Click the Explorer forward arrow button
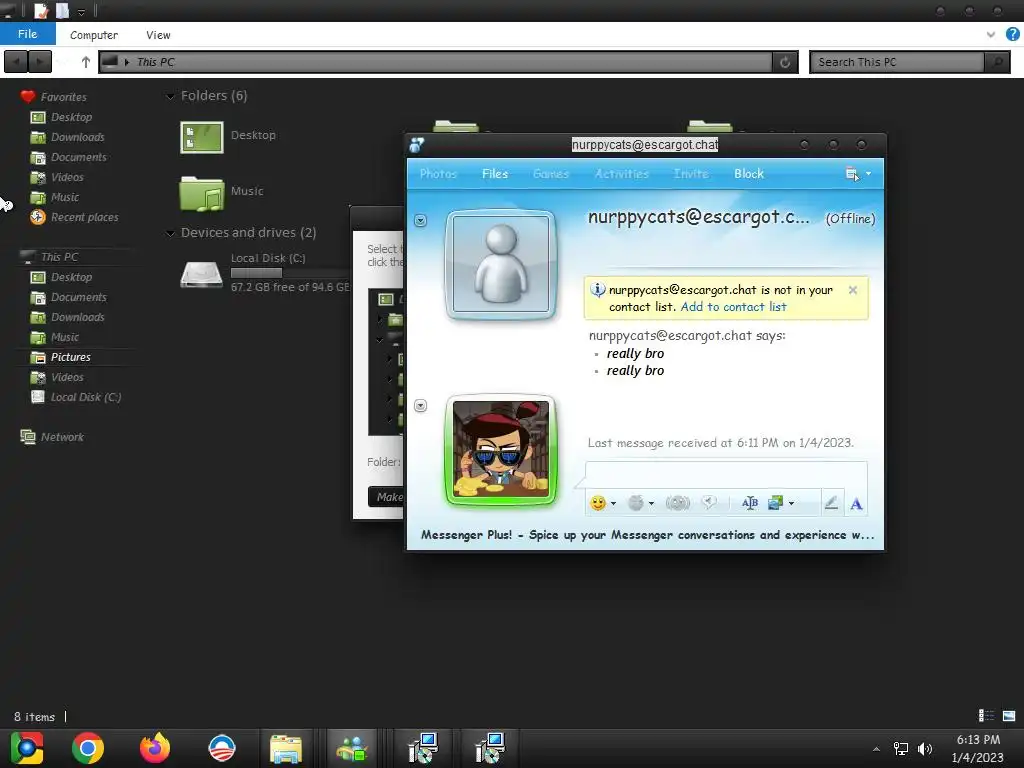Screen dimensions: 1024x768 (x=40, y=62)
